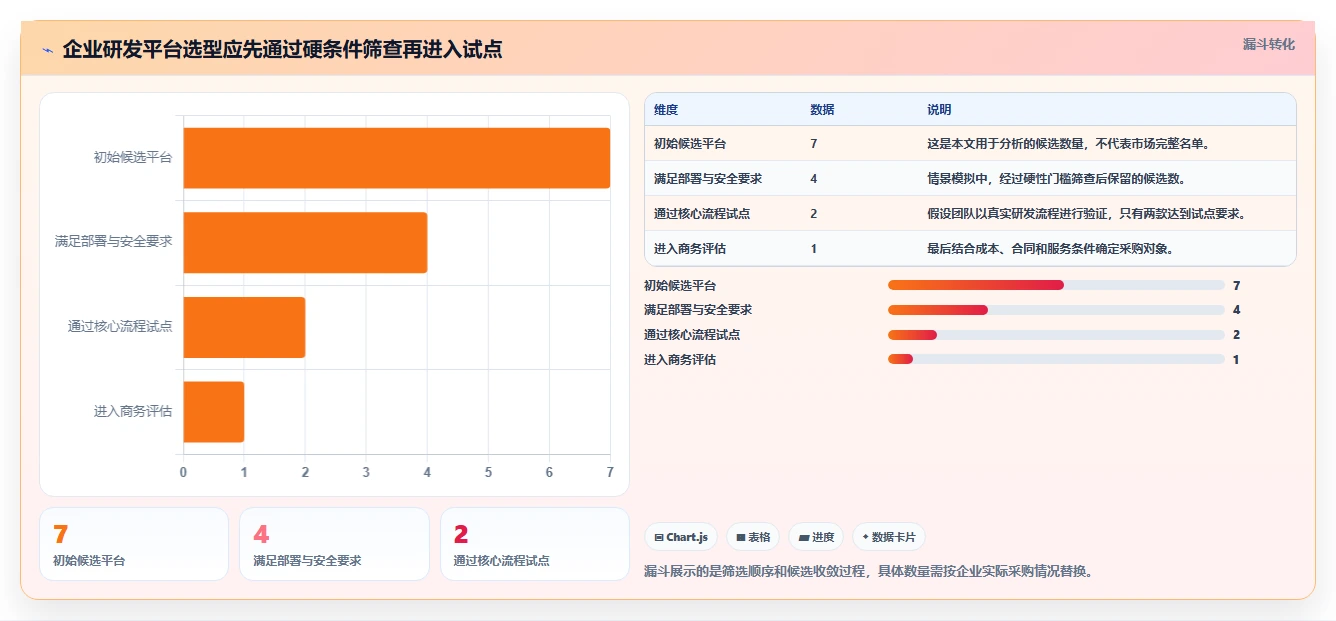Click the 通过核心流程试点 bar in the chart

pos(244,327)
